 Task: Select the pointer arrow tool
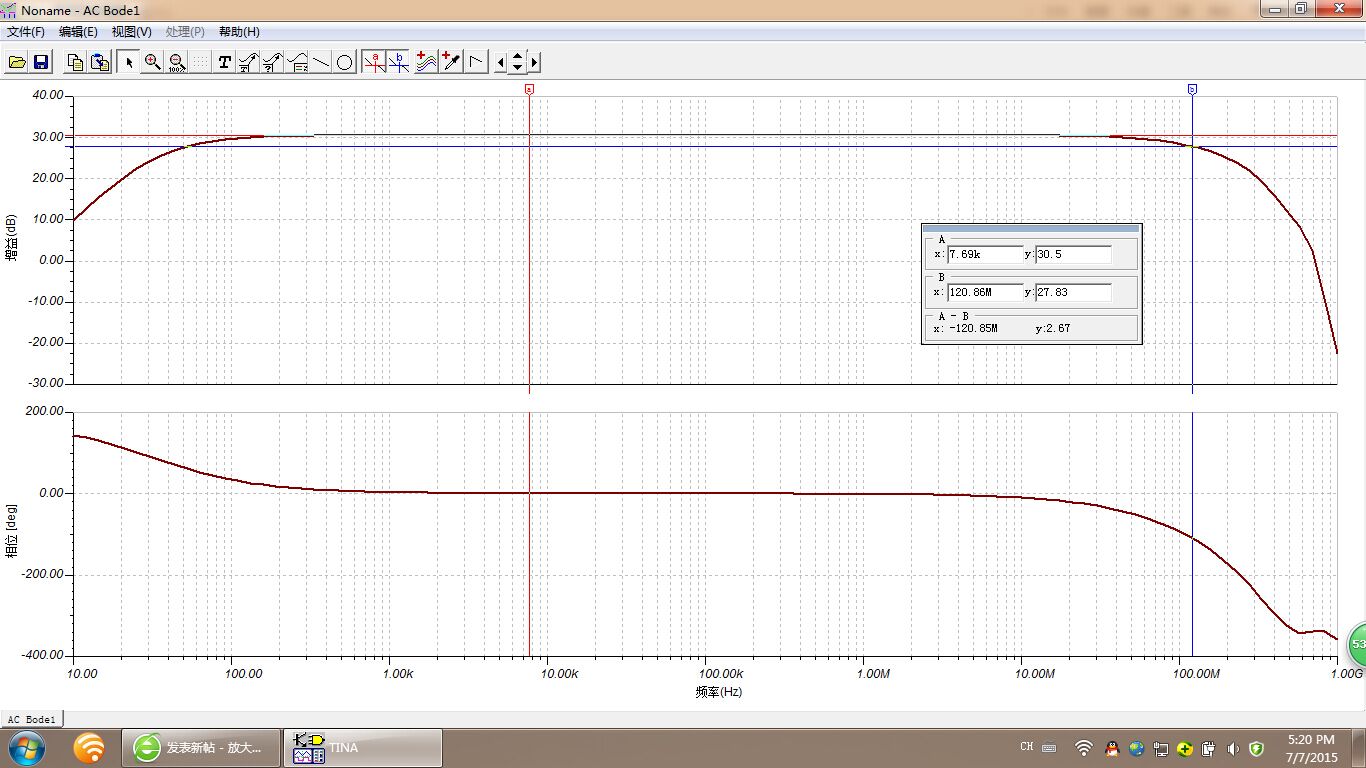click(128, 62)
